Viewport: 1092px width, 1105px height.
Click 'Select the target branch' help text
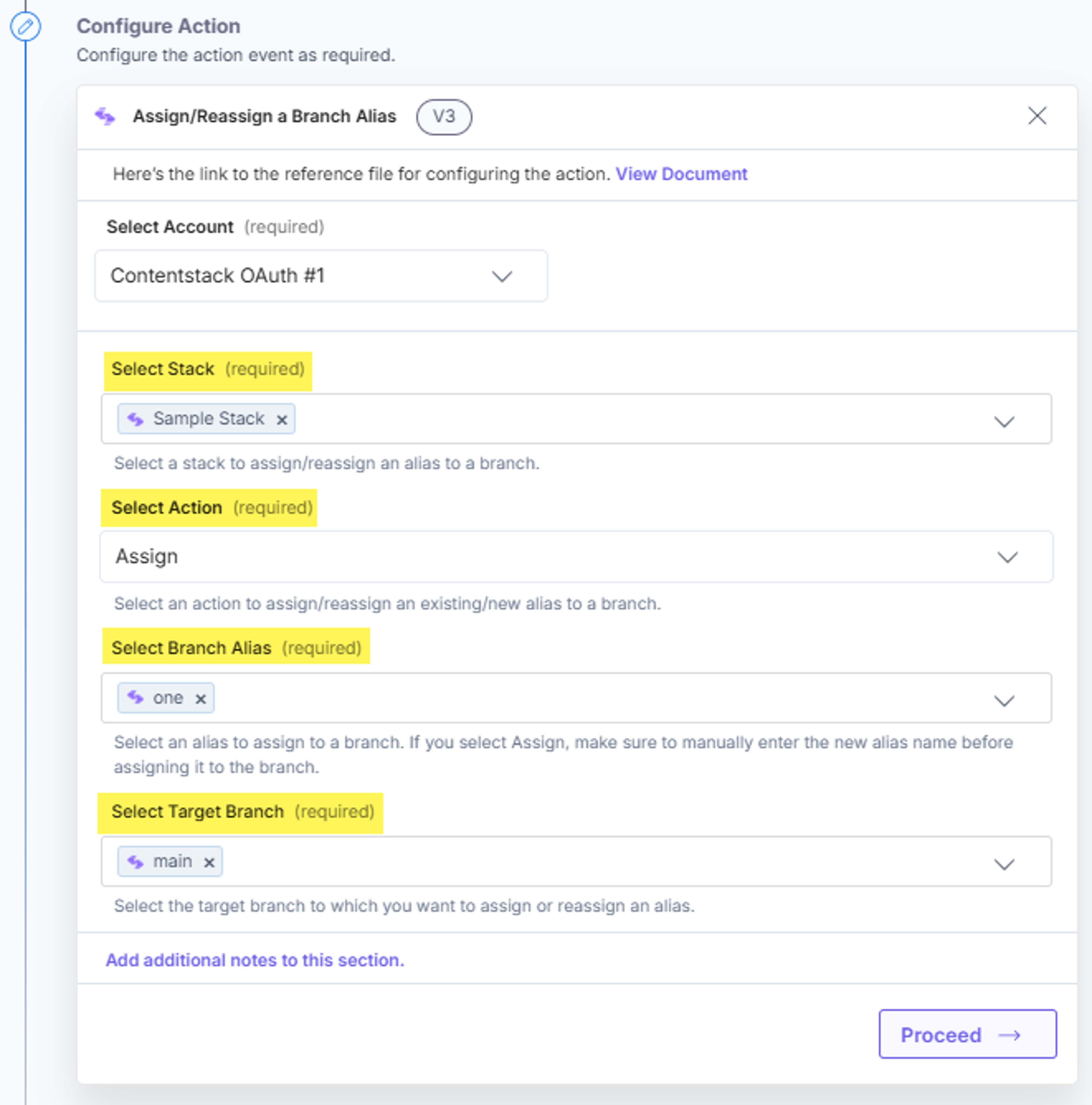click(x=404, y=906)
